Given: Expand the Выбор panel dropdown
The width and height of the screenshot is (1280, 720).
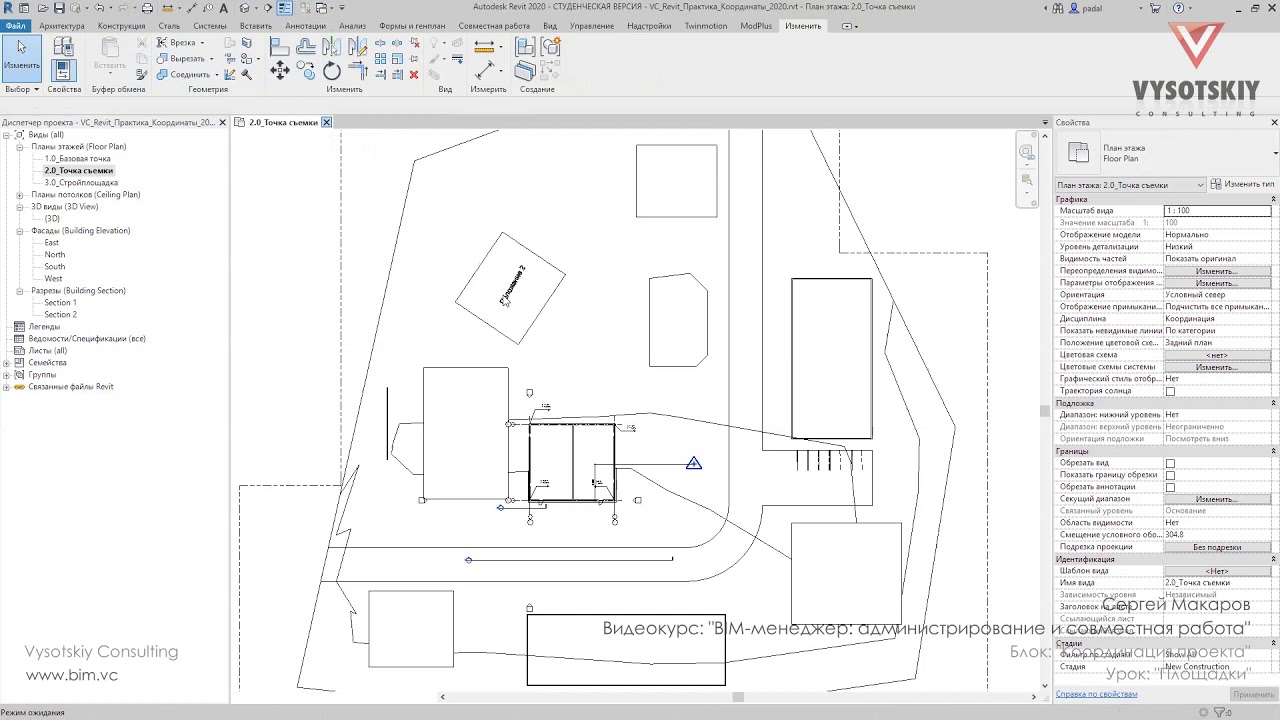Looking at the screenshot, I should click(x=22, y=89).
